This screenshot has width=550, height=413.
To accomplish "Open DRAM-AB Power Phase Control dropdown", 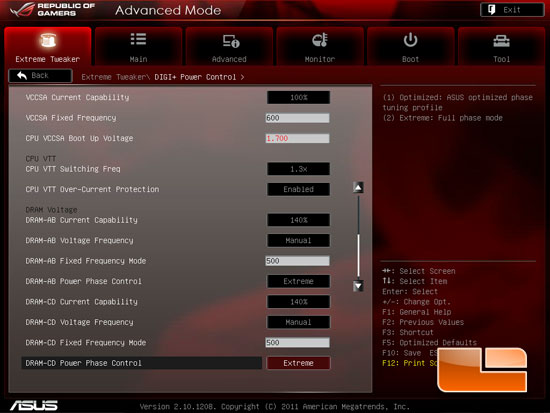I will (x=298, y=281).
